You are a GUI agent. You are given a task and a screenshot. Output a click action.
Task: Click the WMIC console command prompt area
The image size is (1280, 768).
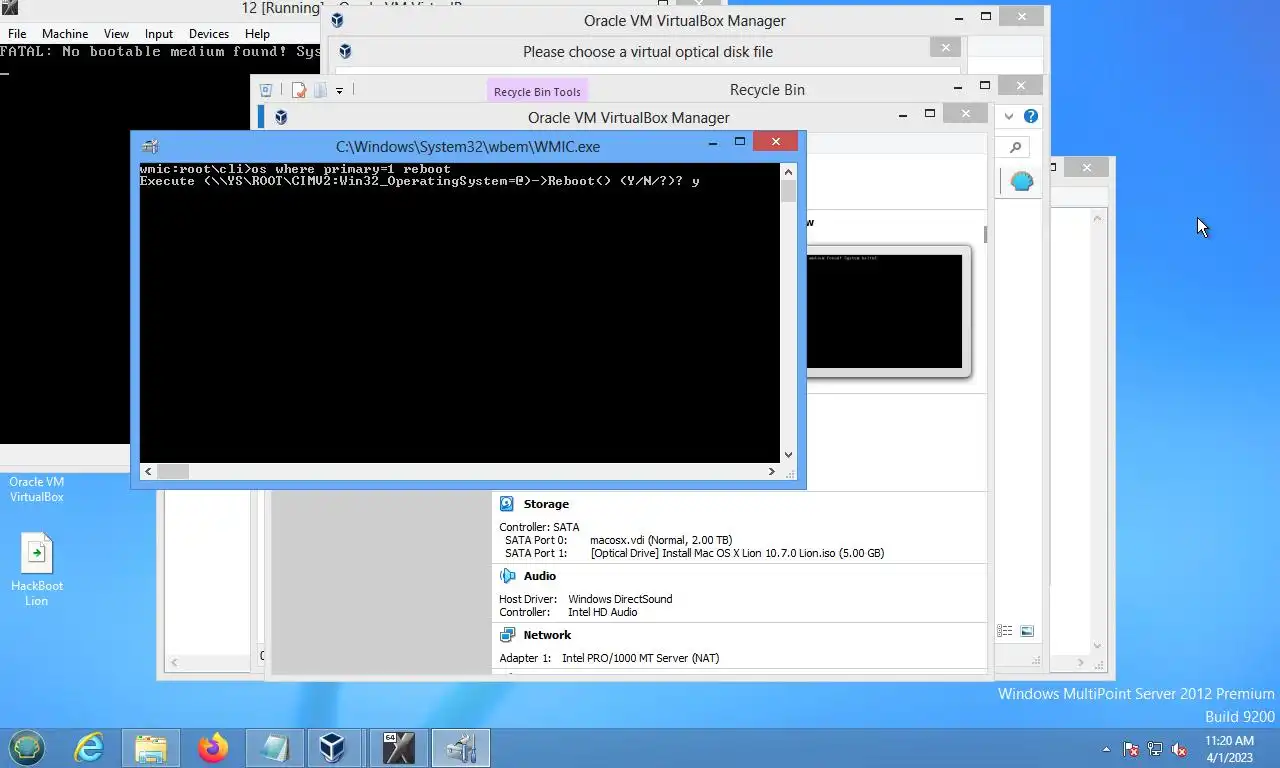[460, 313]
